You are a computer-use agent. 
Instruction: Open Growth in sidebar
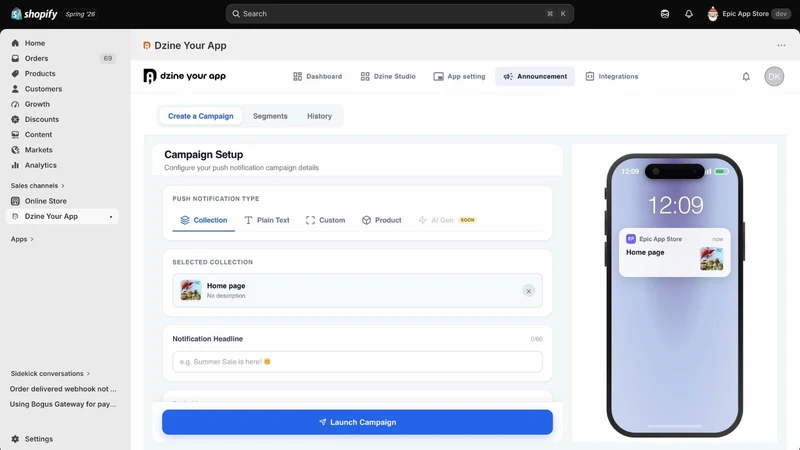click(x=37, y=104)
